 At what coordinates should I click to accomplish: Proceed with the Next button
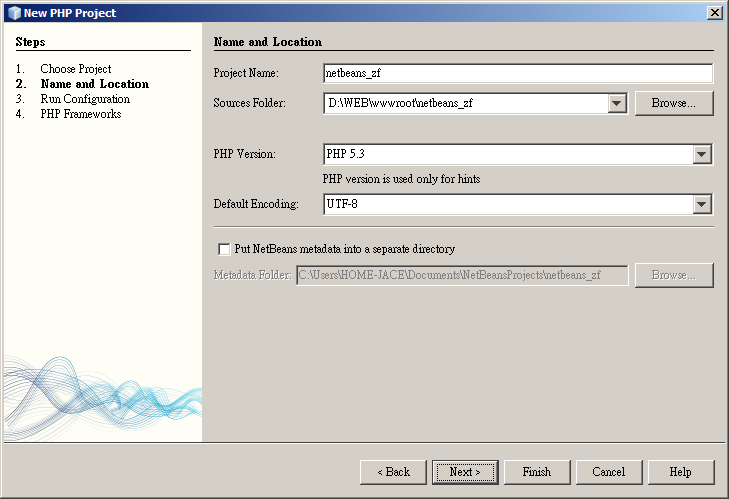(465, 472)
